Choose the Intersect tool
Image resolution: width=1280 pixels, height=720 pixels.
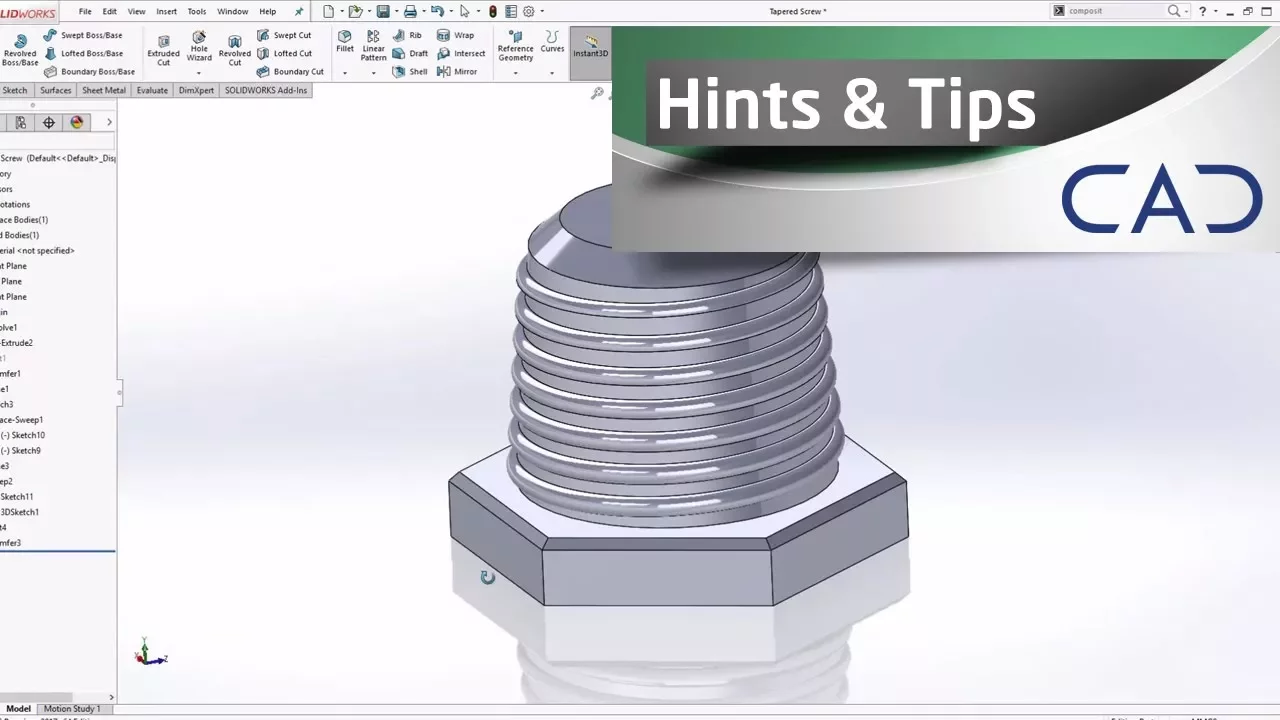[461, 53]
